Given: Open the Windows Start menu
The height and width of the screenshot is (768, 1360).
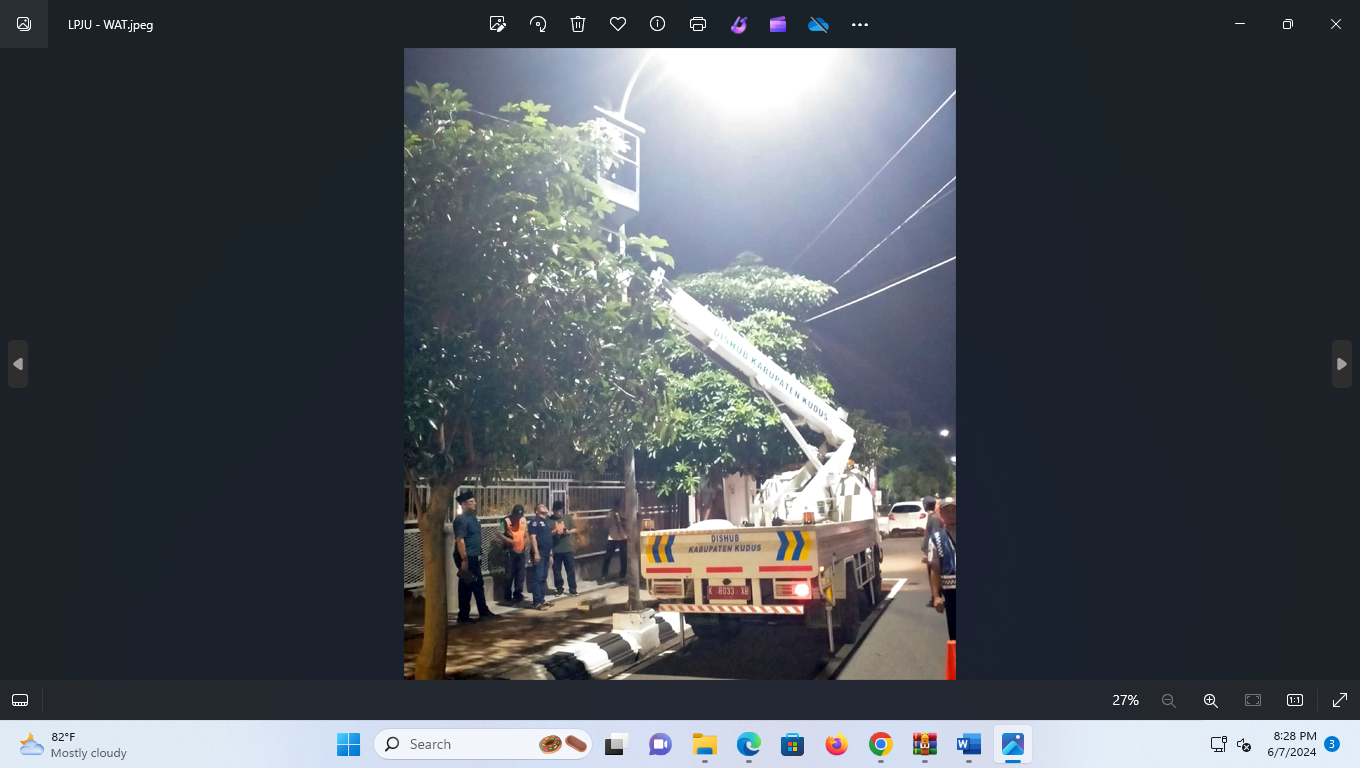Looking at the screenshot, I should [348, 744].
